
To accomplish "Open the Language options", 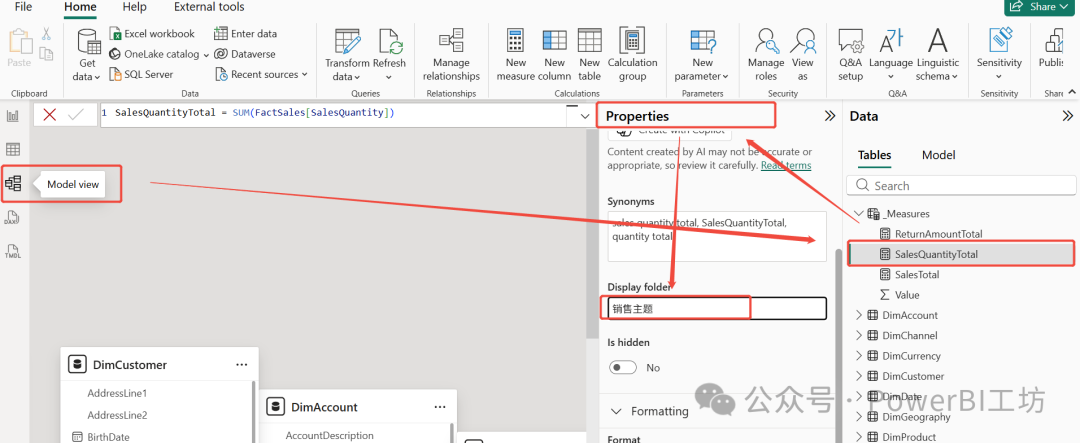I will [x=891, y=55].
